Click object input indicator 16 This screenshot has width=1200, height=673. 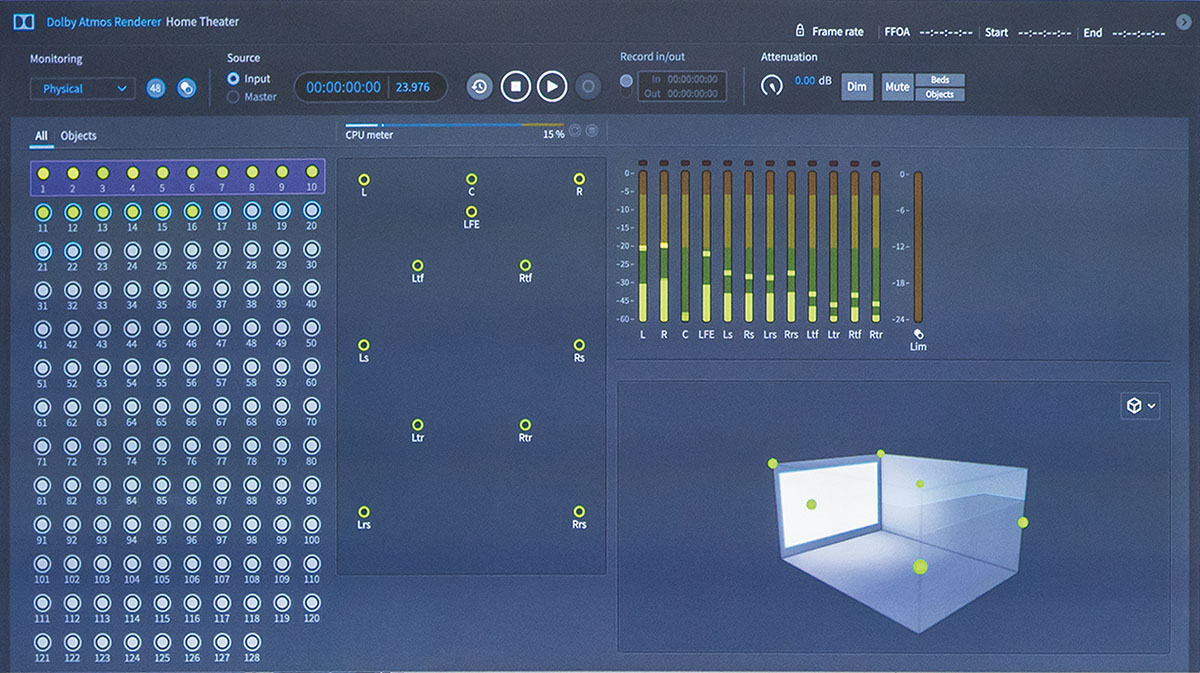[192, 212]
